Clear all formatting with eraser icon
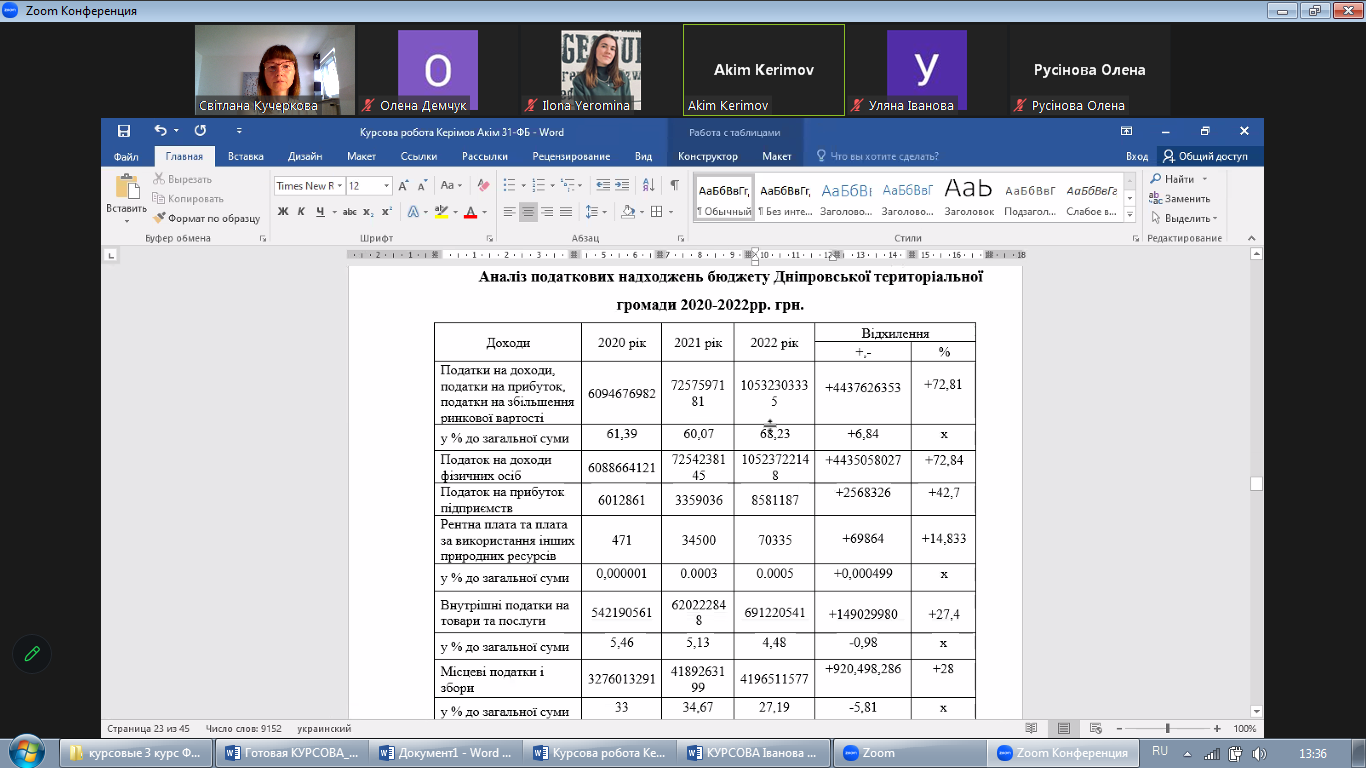The image size is (1366, 768). [x=483, y=186]
